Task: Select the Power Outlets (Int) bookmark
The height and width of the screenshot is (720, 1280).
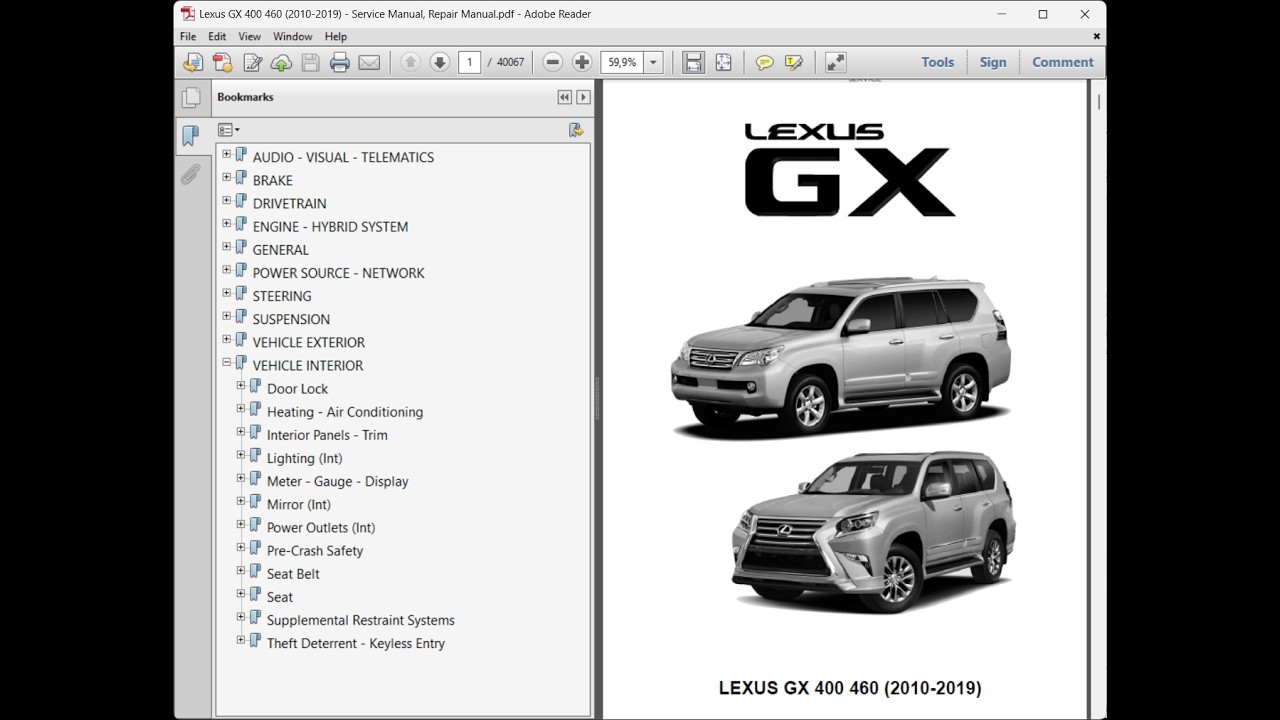Action: point(321,527)
